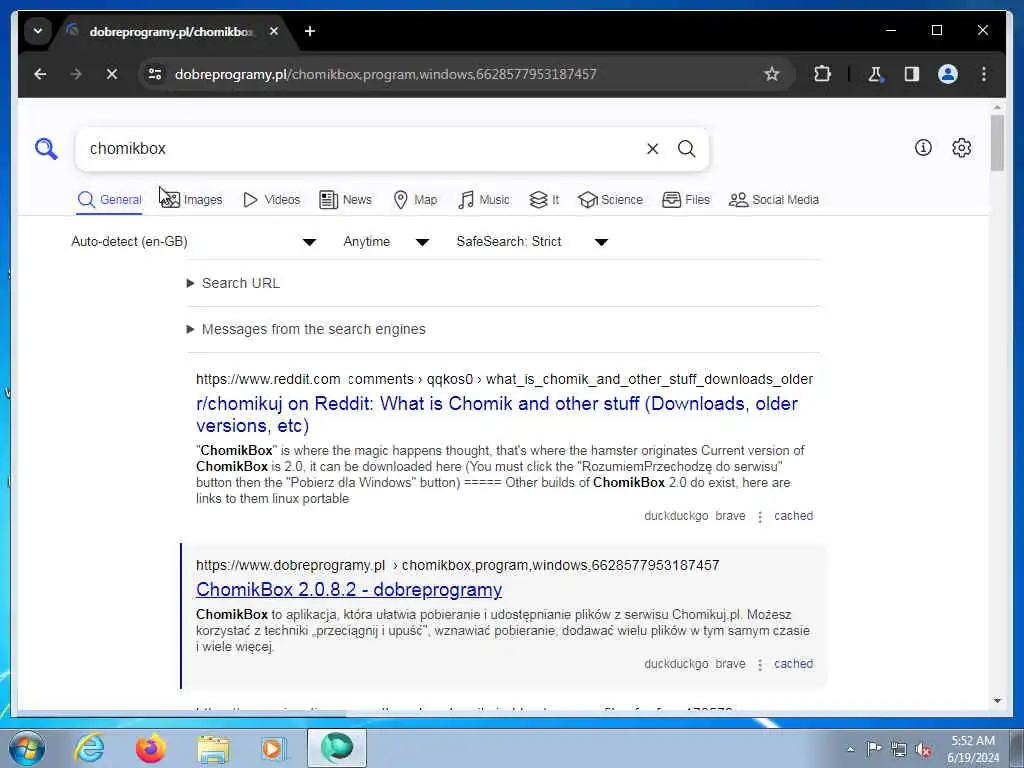Click the address bar URL text
This screenshot has height=768, width=1024.
click(x=385, y=74)
